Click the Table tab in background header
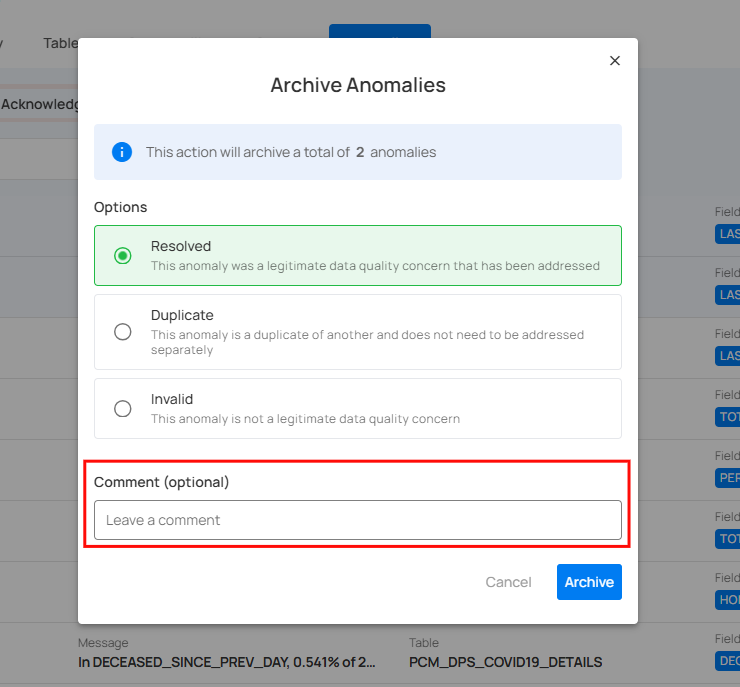This screenshot has width=740, height=687. coord(60,43)
